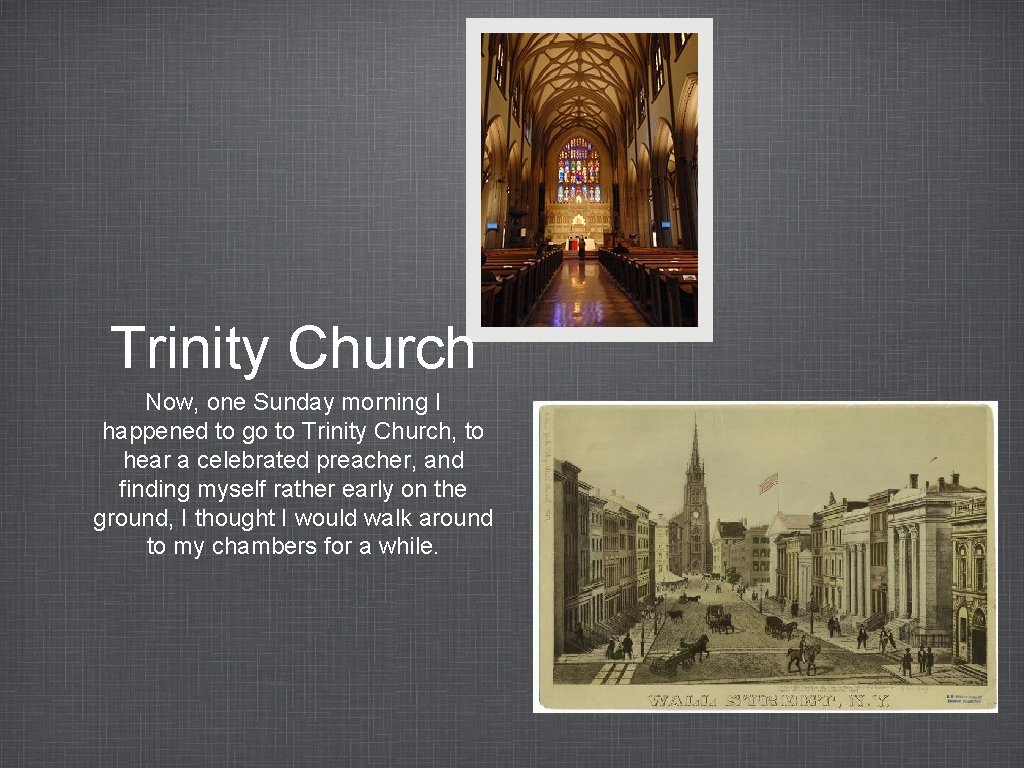Click the paragraph beginning "Now, one Sunday morning"
Image resolution: width=1024 pixels, height=768 pixels.
click(x=293, y=473)
